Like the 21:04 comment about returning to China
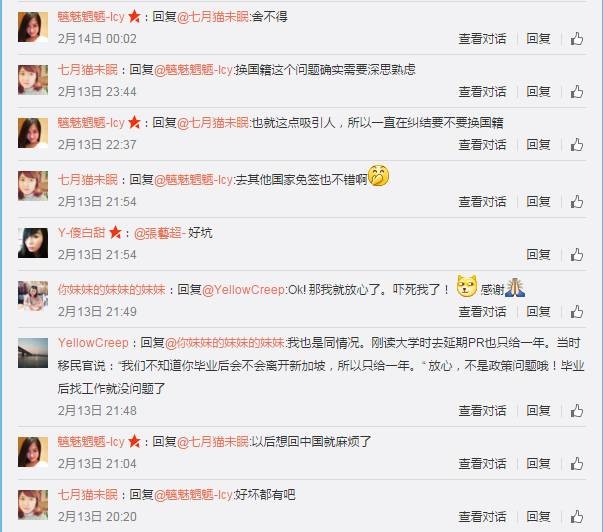The width and height of the screenshot is (603, 532). (x=576, y=464)
